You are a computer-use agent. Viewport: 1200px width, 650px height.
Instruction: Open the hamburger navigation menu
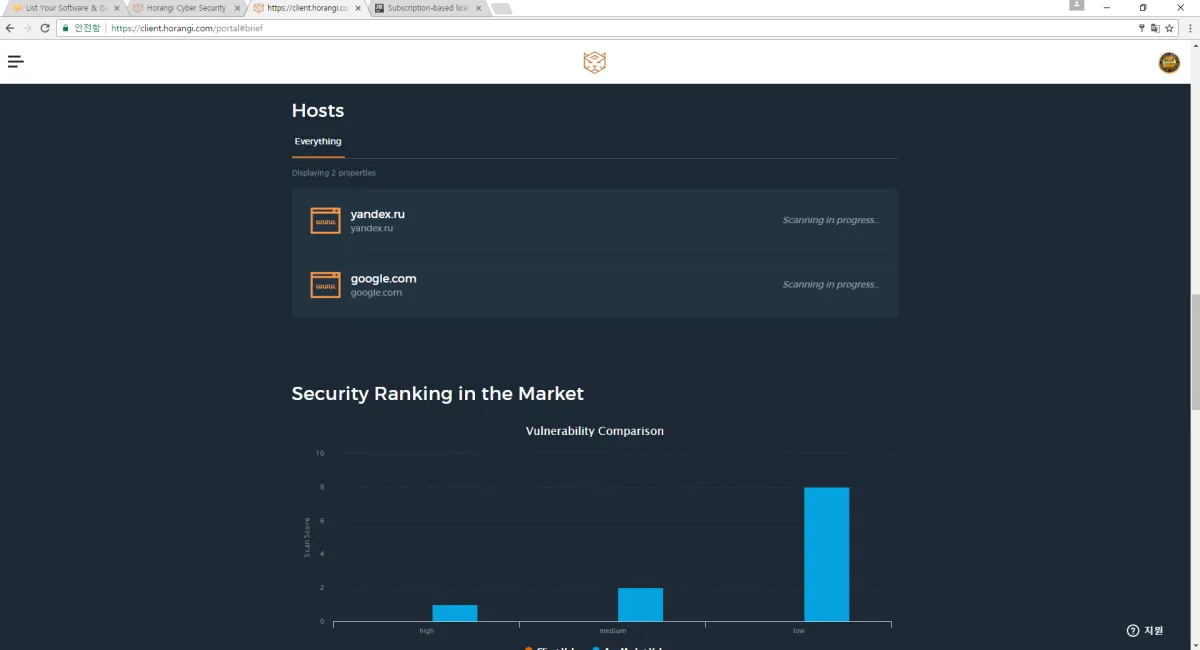[15, 62]
